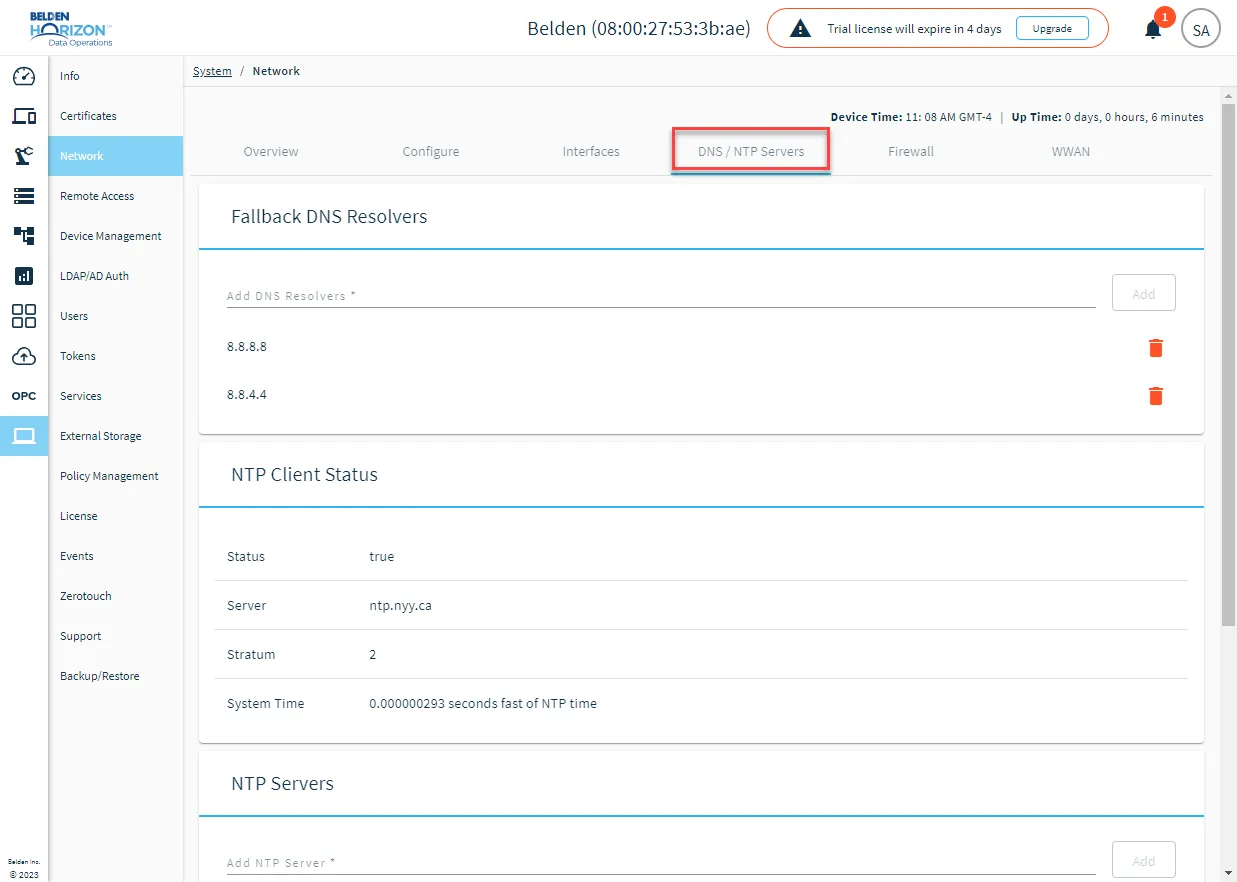Open the SA user avatar
Screen dimensions: 1237x882
click(1201, 30)
